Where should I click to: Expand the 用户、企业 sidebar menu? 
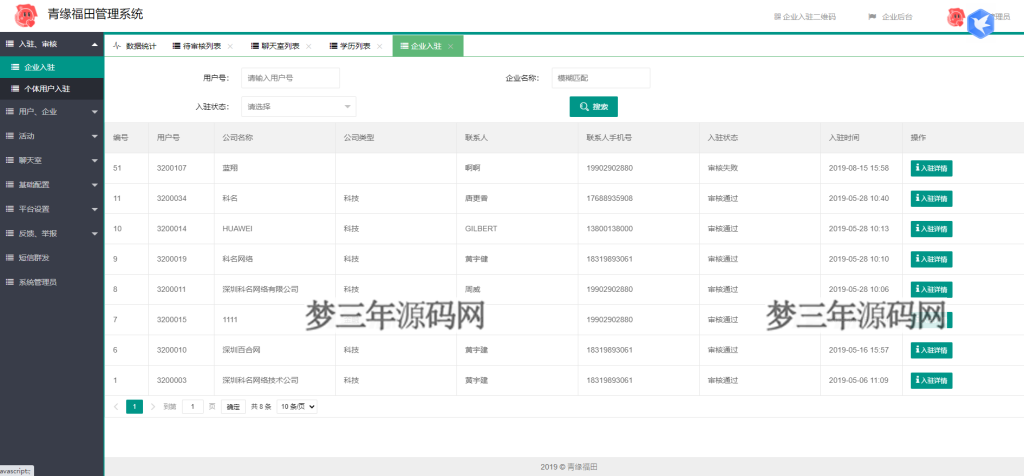[52, 112]
